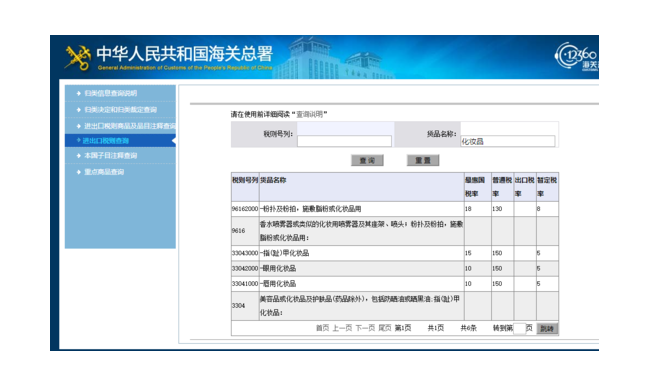Click the 暂定税率 column header
This screenshot has width=666, height=373.
pos(547,187)
